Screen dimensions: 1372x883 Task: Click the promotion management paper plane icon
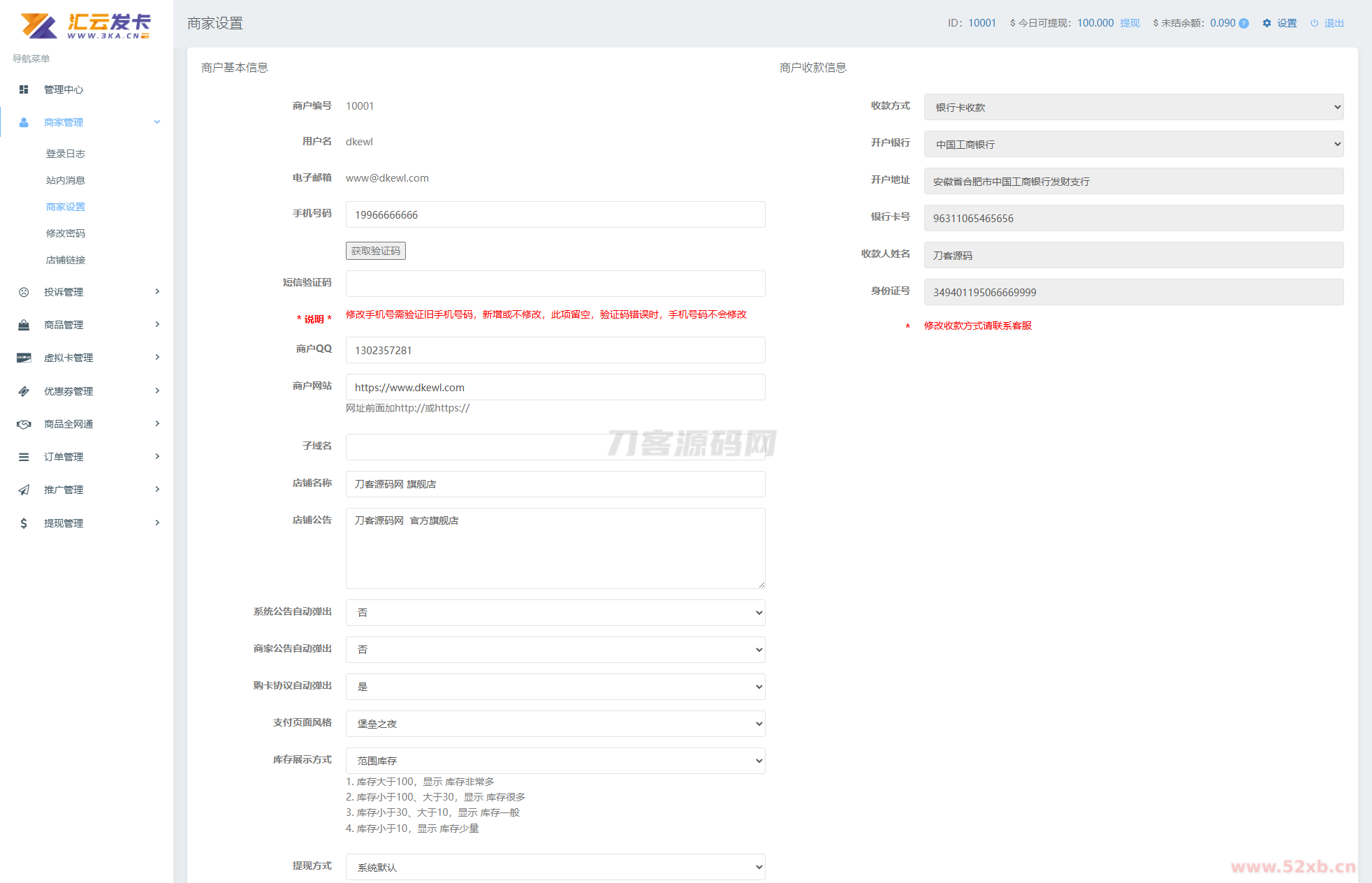(x=24, y=490)
